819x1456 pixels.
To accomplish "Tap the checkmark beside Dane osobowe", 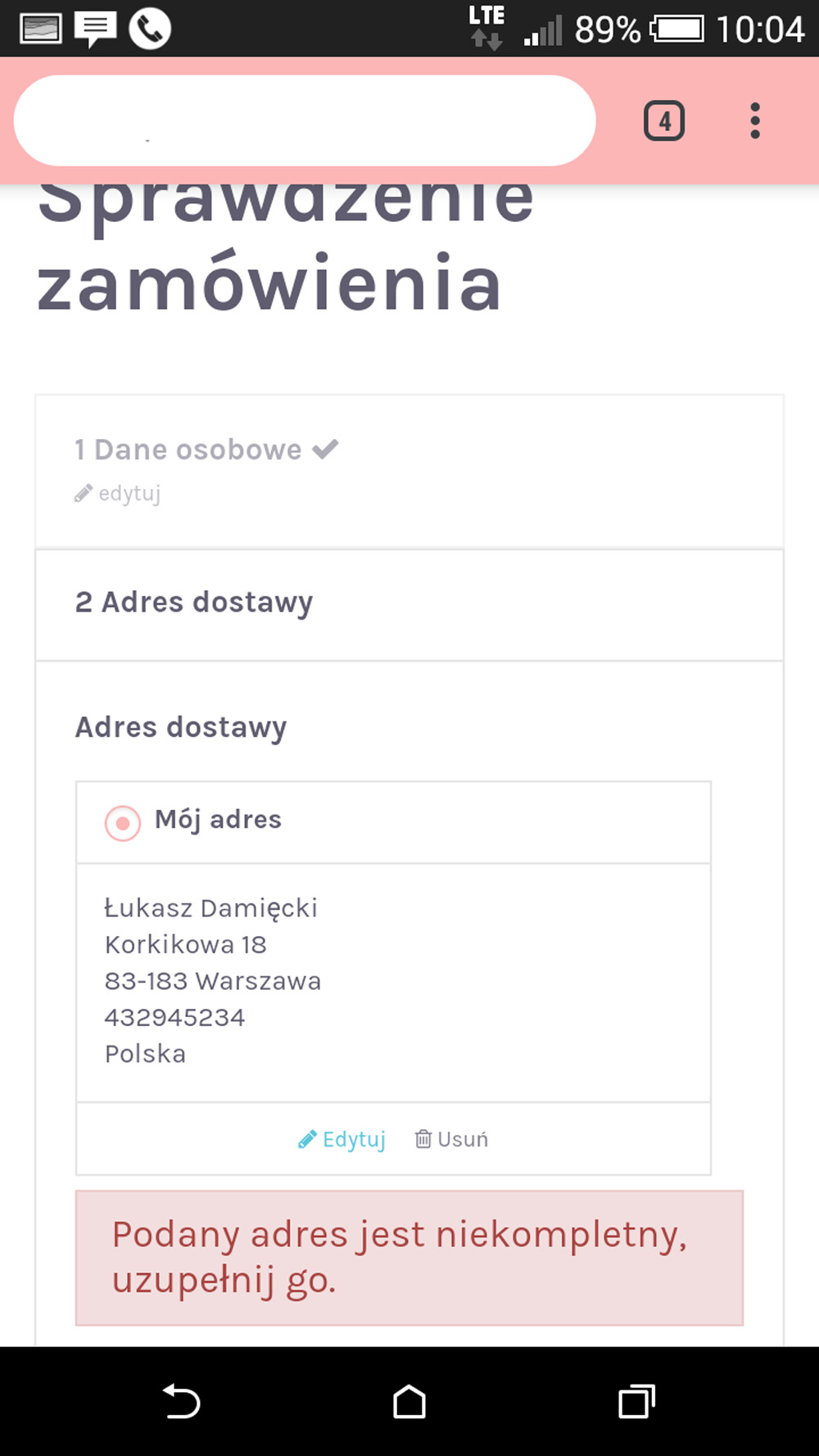I will click(325, 449).
